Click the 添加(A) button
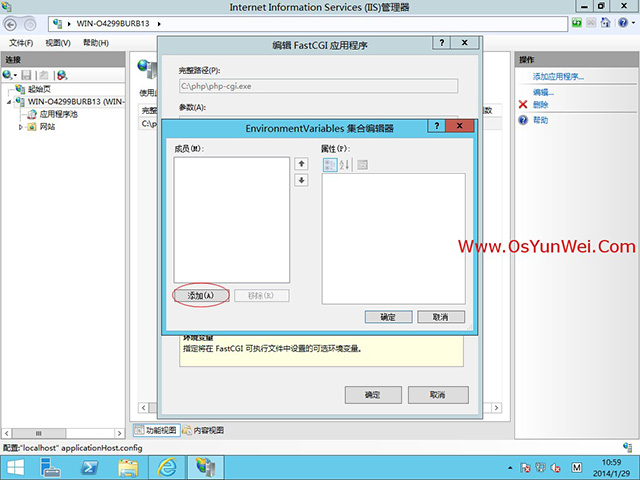640x480 pixels. (x=201, y=295)
